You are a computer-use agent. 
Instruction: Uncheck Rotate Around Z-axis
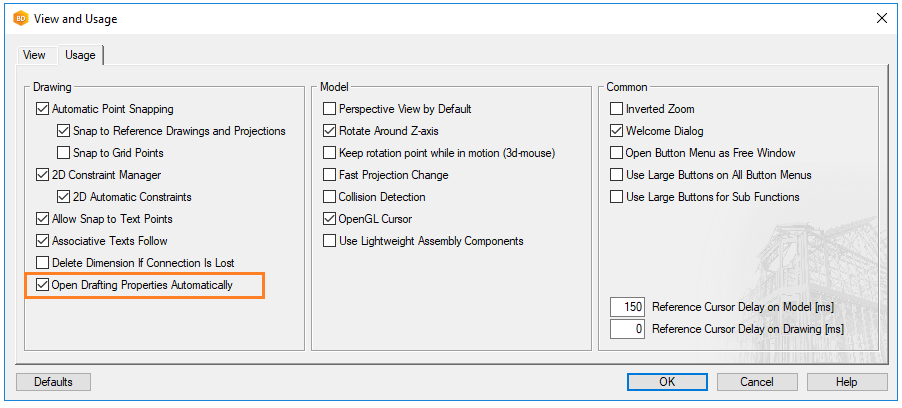coord(330,131)
